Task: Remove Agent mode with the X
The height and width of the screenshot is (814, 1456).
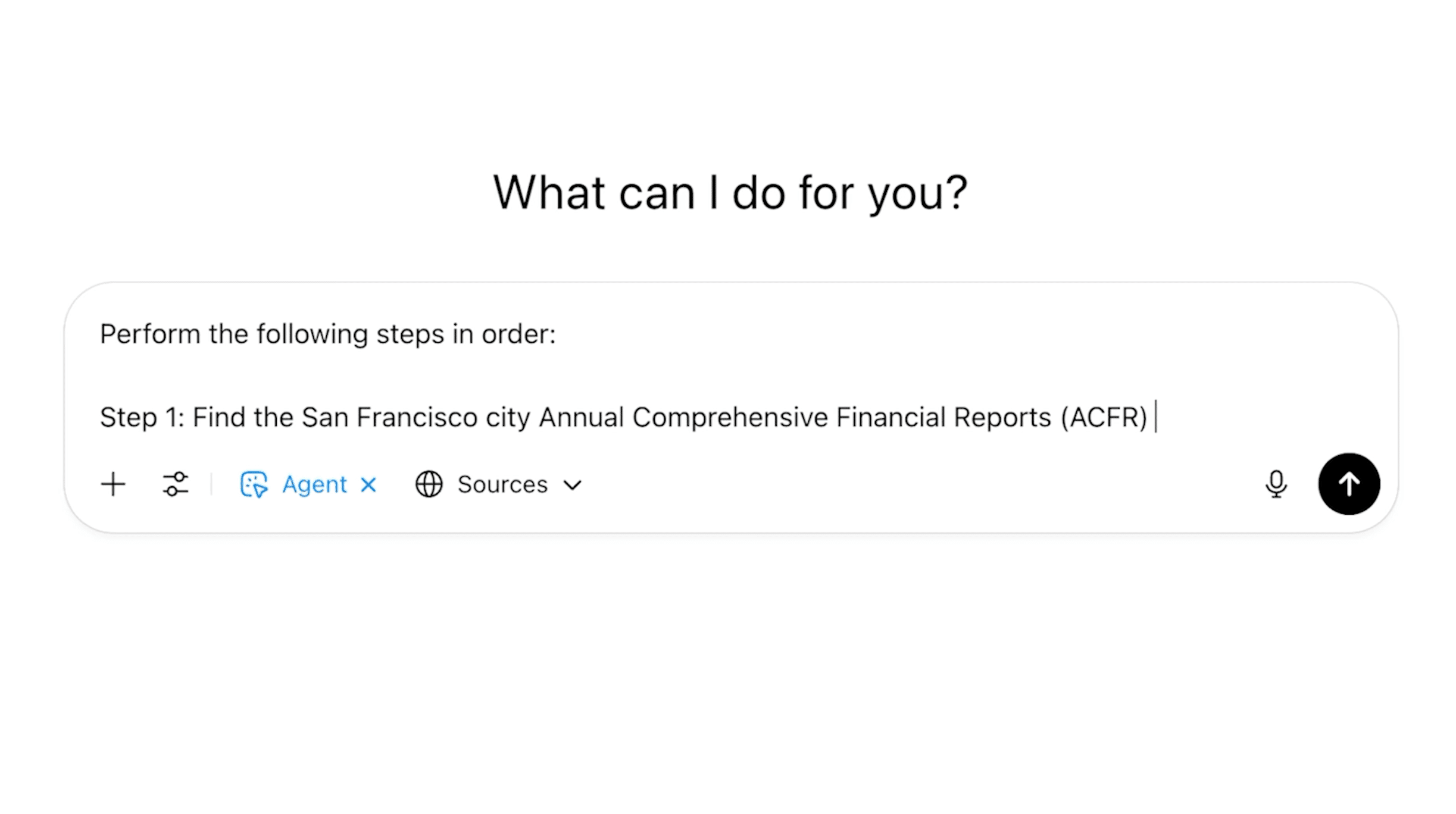Action: click(368, 484)
